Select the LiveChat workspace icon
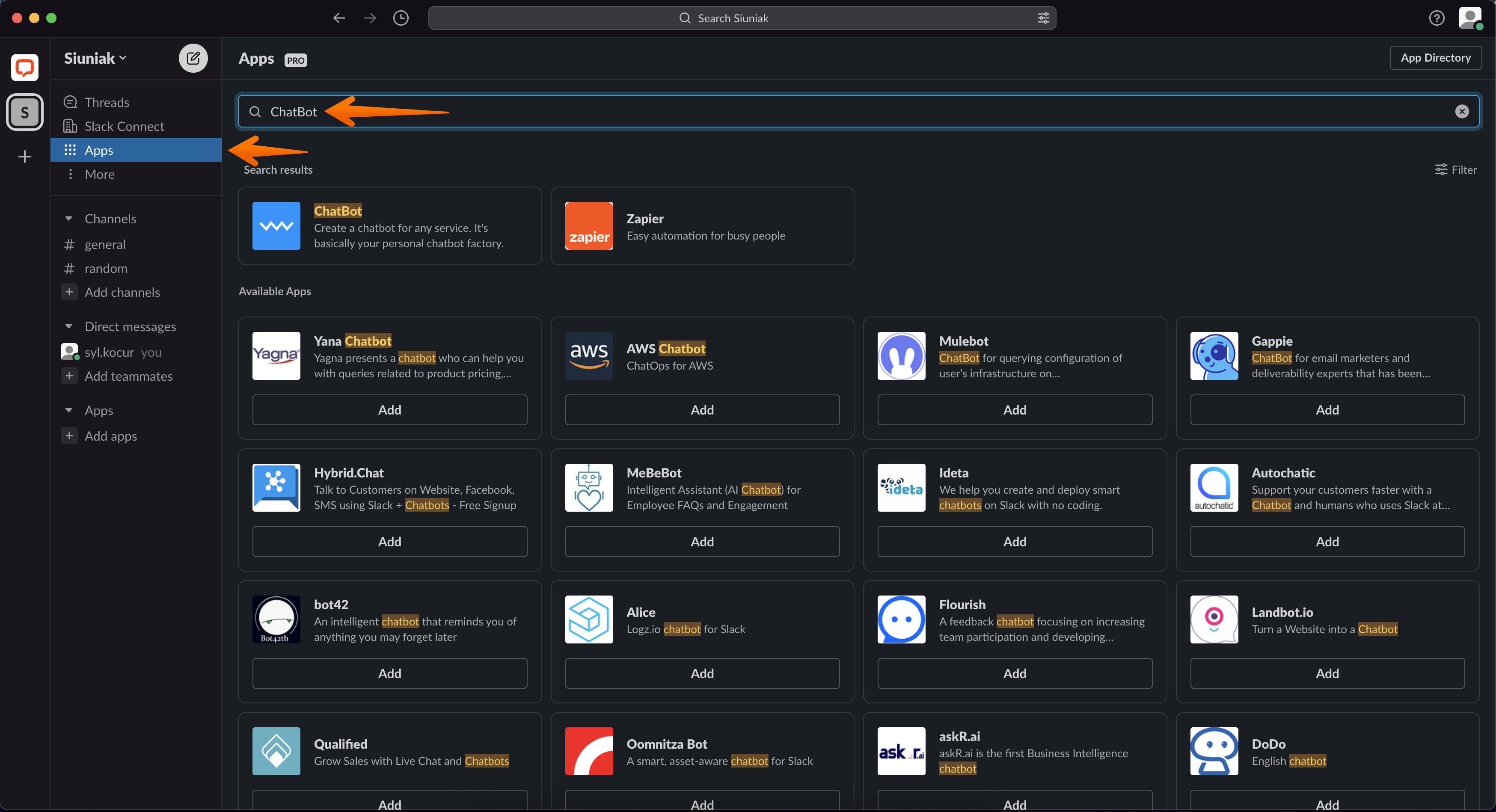This screenshot has height=812, width=1496. pos(24,67)
